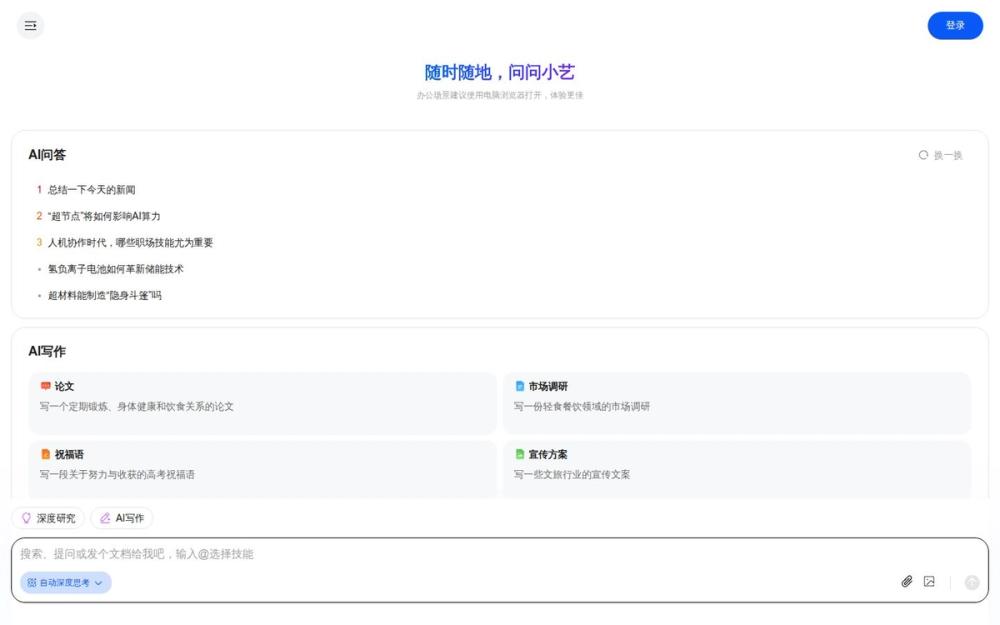The width and height of the screenshot is (1000, 625).
Task: Click the green 宣传方案 document icon
Action: point(520,454)
